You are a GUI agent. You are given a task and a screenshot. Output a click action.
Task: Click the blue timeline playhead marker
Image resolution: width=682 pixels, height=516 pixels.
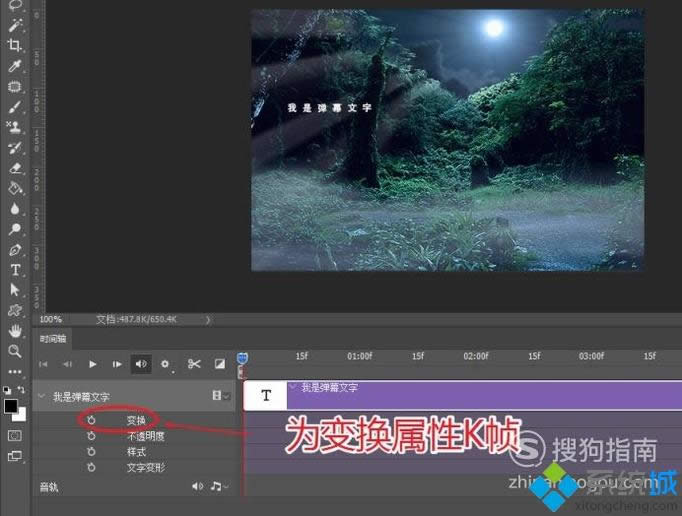[x=242, y=358]
